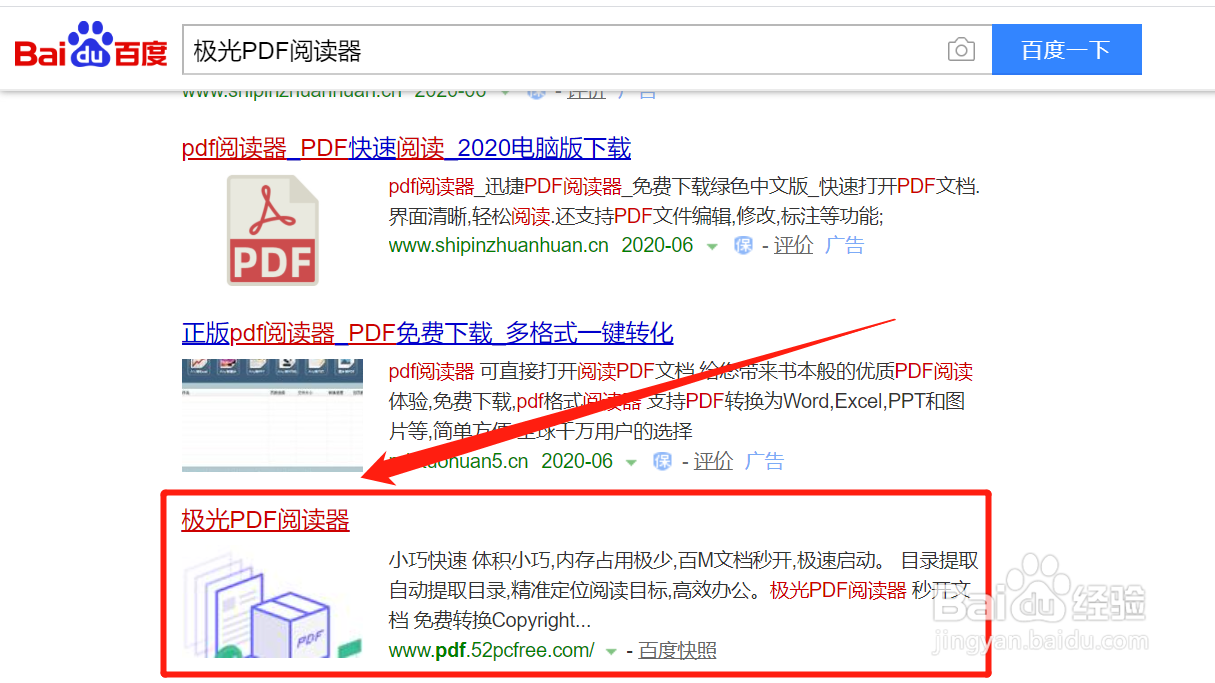
Task: Click the red PDF file thumbnail
Action: [x=272, y=230]
